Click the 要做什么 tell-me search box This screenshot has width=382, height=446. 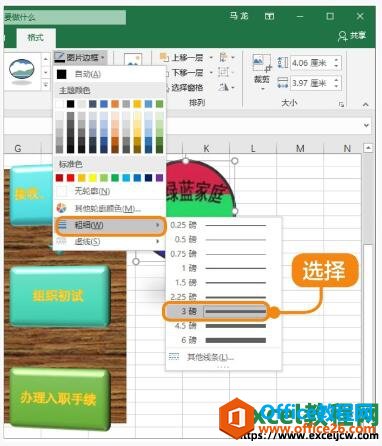65,17
